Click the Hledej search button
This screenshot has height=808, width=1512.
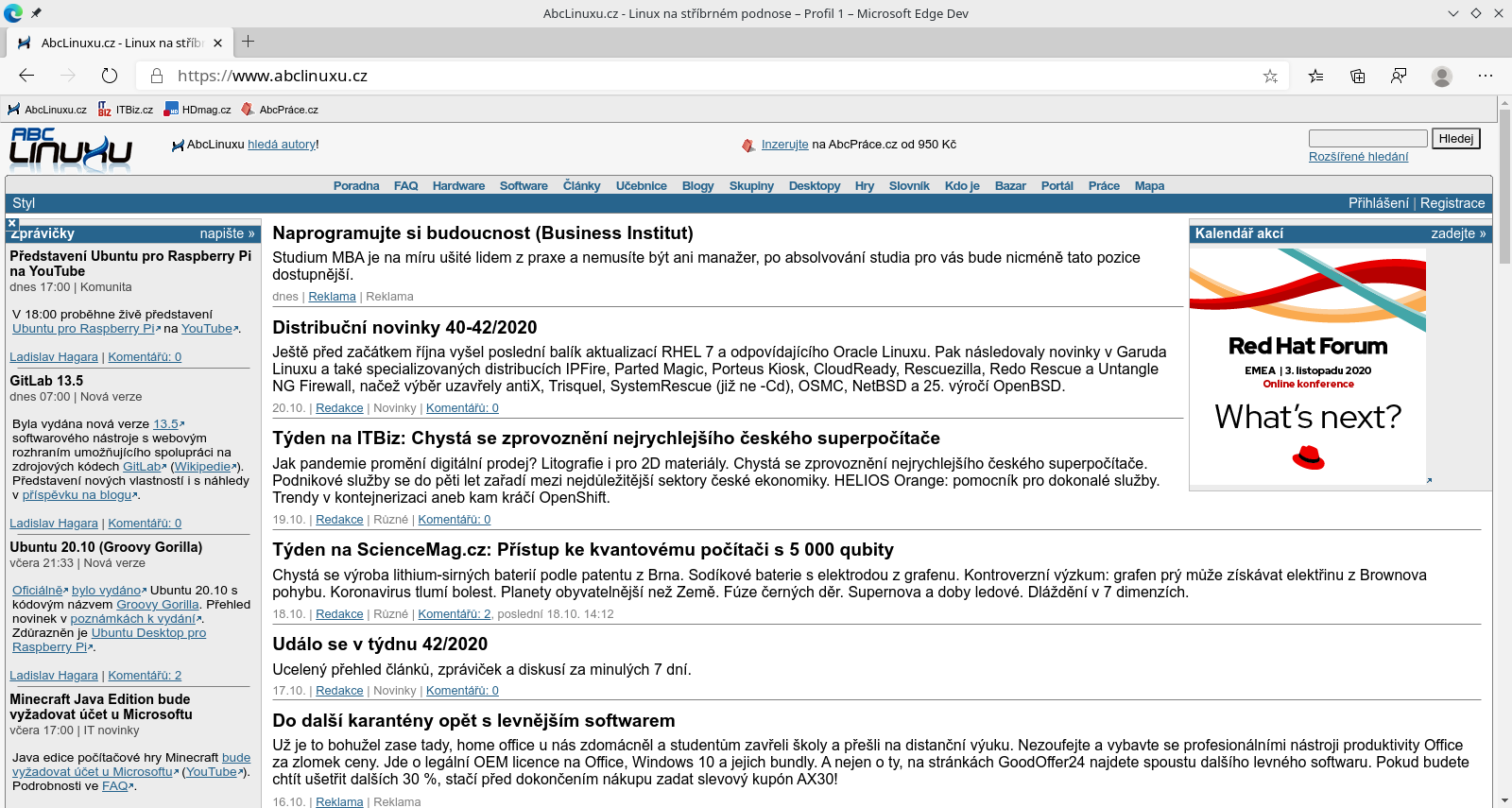(x=1456, y=138)
